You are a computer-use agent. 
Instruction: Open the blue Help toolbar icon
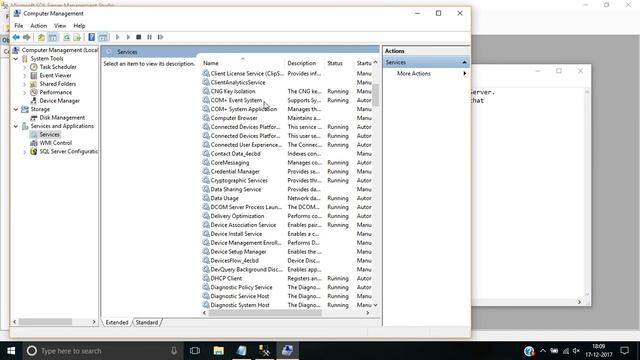pyautogui.click(x=91, y=37)
